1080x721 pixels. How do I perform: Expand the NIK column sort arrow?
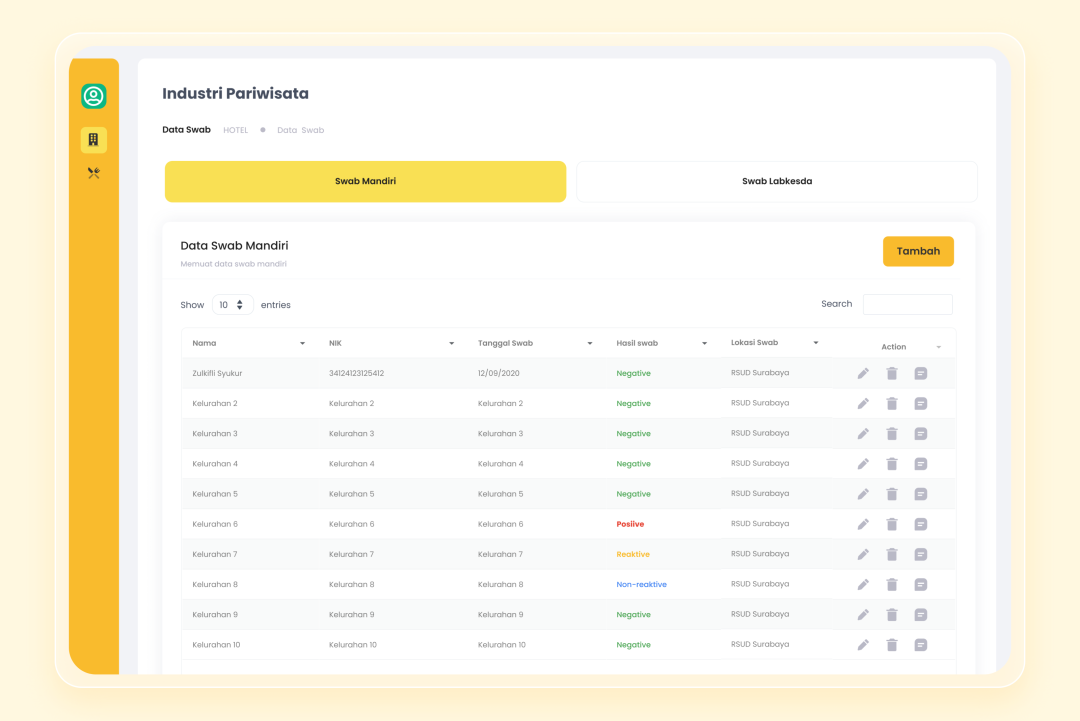[452, 344]
